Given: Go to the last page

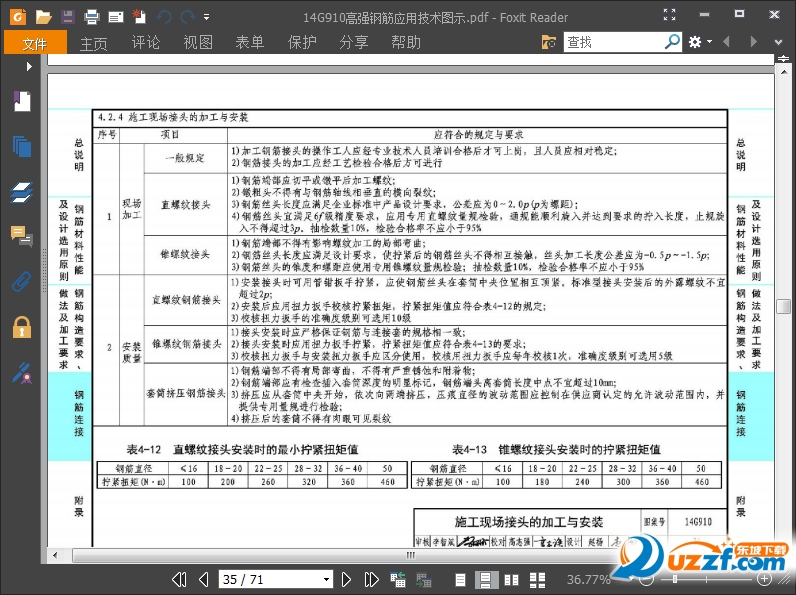Looking at the screenshot, I should pyautogui.click(x=371, y=579).
